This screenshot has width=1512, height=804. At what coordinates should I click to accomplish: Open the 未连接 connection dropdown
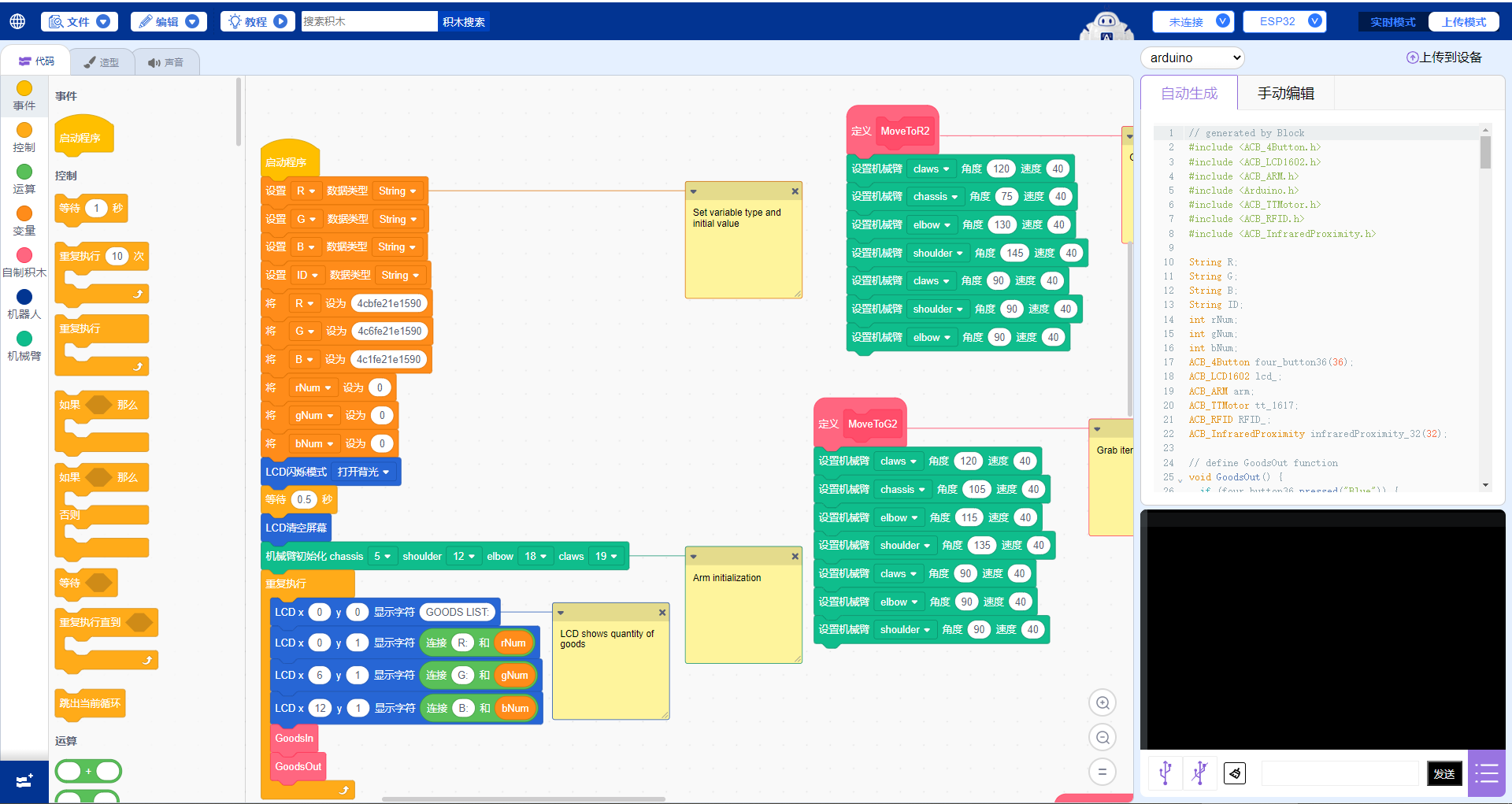tap(1192, 21)
